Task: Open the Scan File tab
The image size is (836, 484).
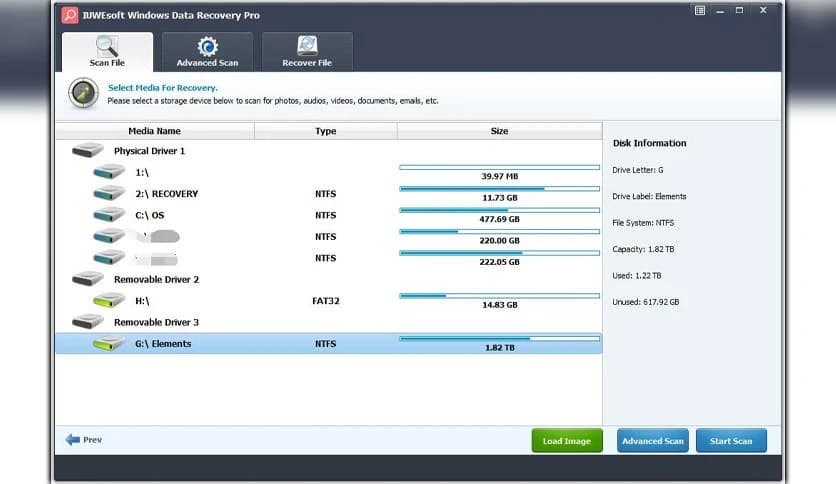Action: tap(107, 52)
